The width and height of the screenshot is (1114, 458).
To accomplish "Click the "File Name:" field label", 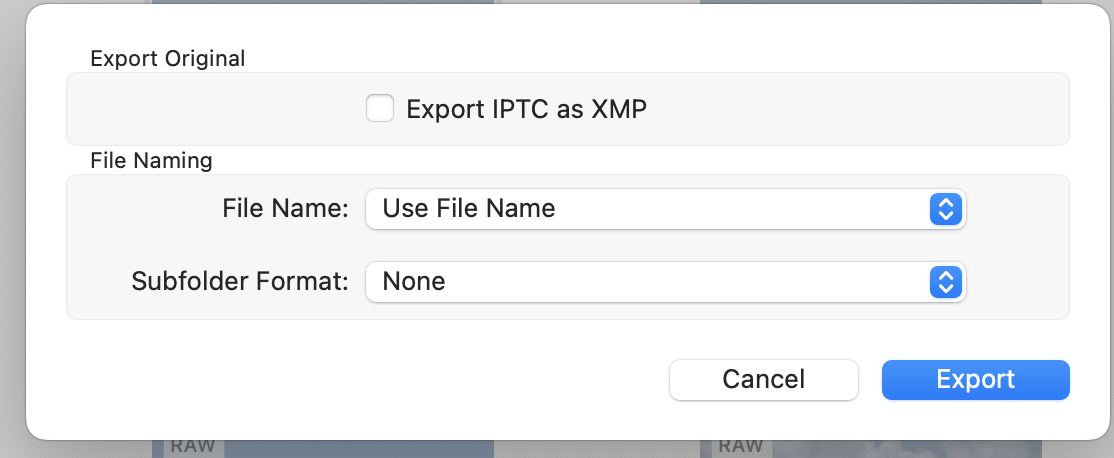I will tap(285, 209).
